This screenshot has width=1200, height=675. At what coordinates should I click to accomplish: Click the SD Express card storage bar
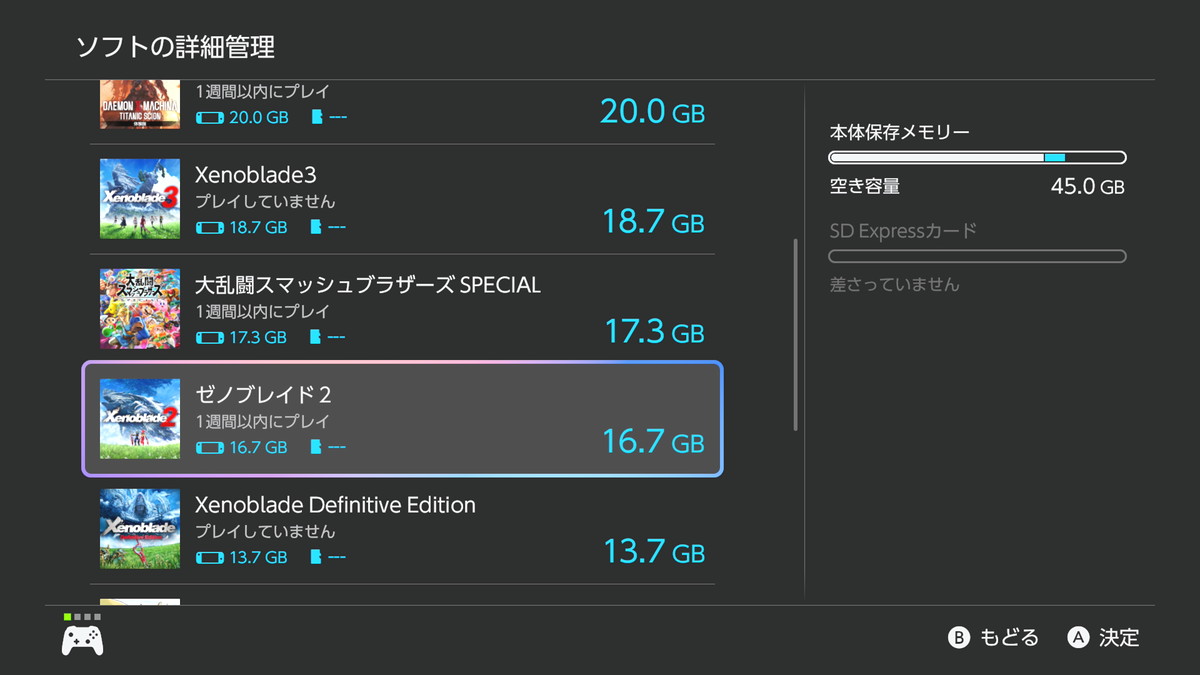coord(977,256)
